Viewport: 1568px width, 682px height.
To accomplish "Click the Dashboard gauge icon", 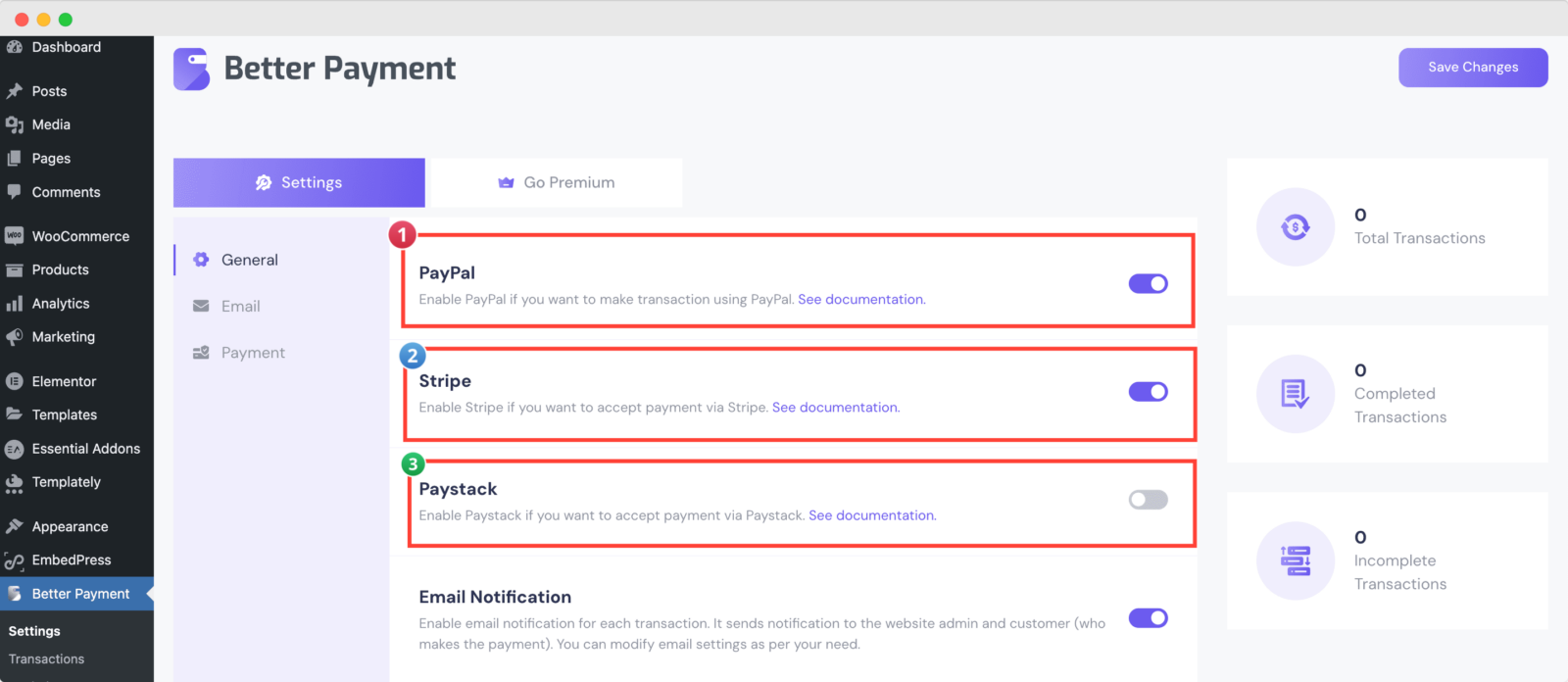I will click(14, 47).
